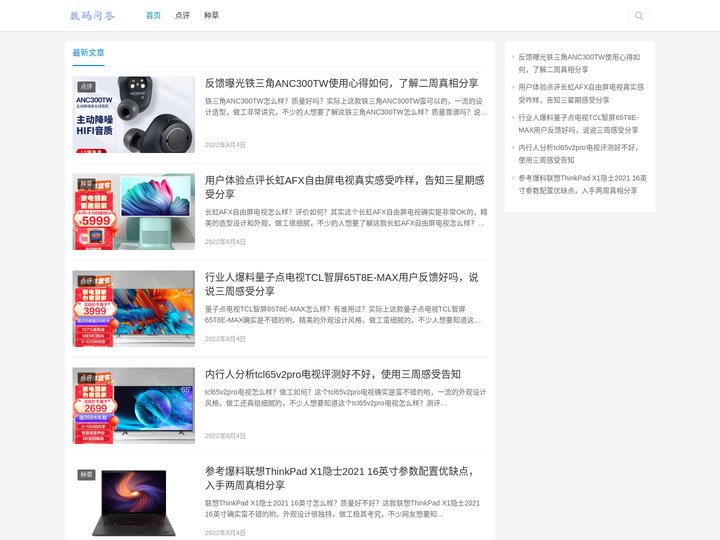Open thumbnail of tcl65v2pro TV article

pos(134,405)
